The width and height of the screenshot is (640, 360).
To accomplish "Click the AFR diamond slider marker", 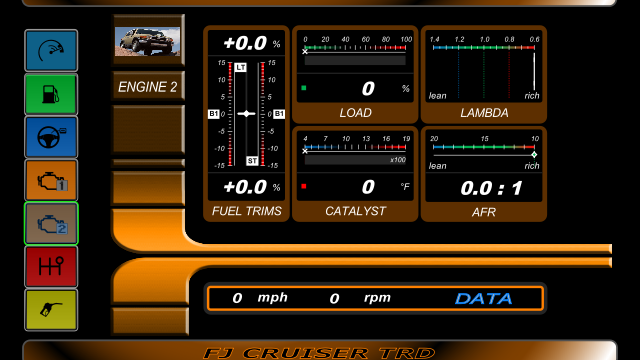I will pos(534,155).
